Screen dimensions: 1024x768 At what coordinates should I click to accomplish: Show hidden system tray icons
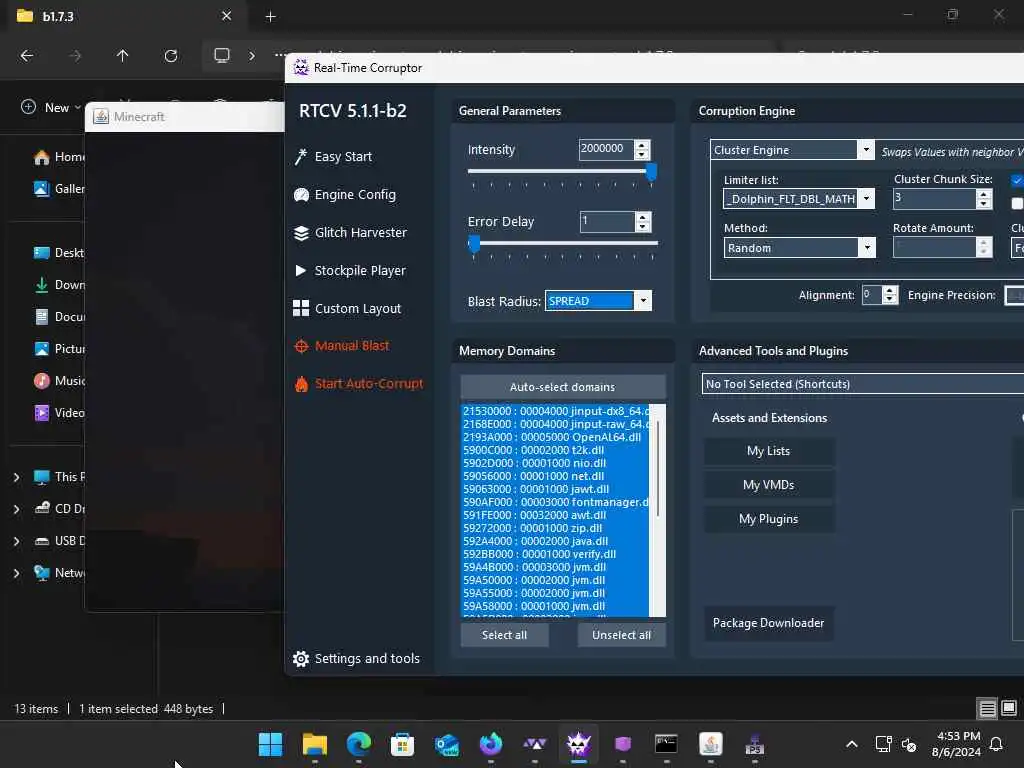pos(852,744)
